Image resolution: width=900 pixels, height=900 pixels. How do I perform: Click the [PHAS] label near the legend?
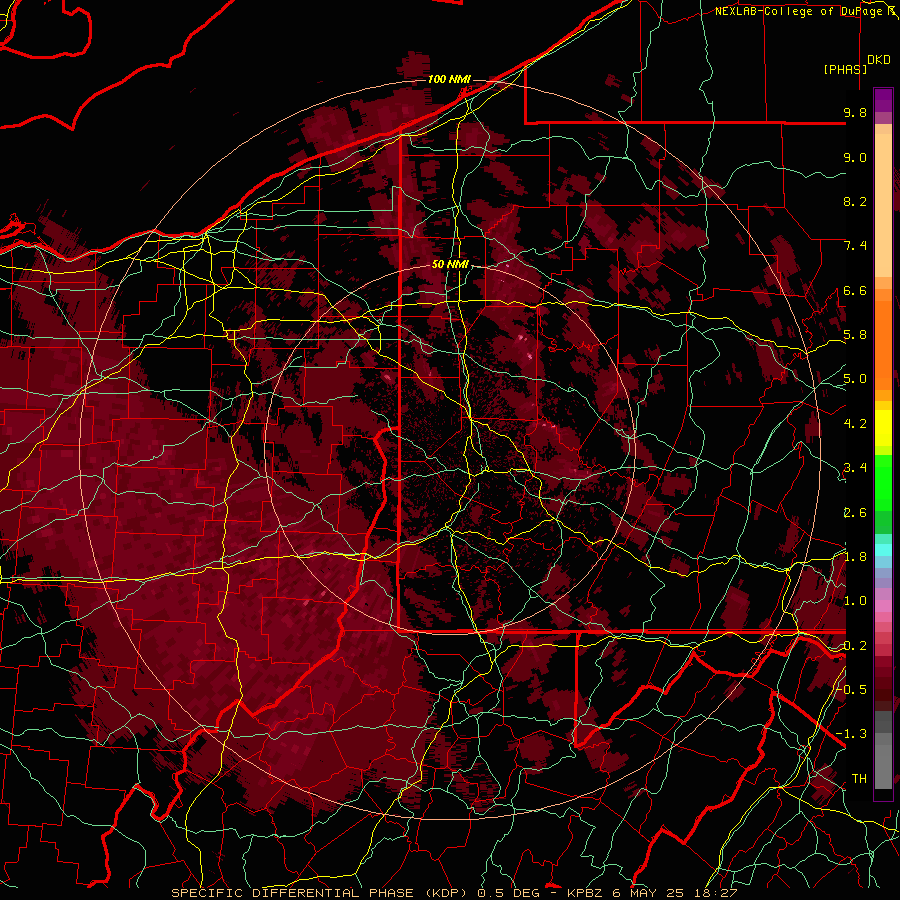(845, 69)
